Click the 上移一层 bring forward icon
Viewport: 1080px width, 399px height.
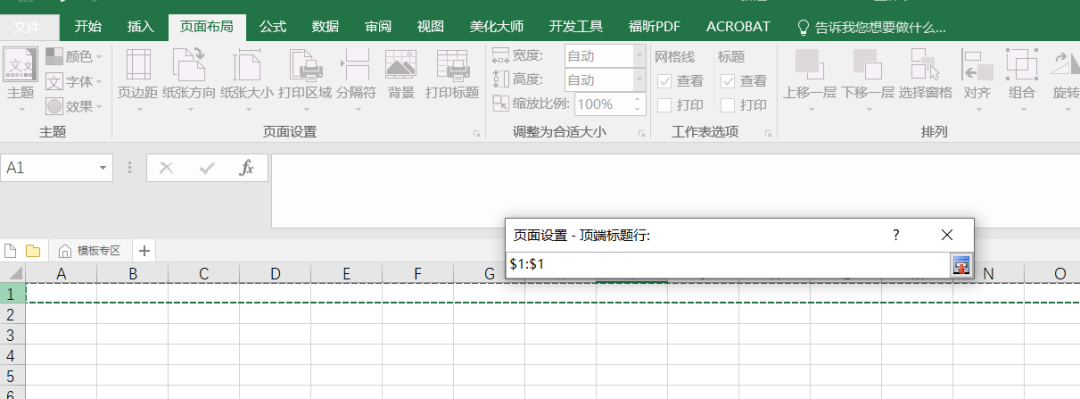(809, 64)
